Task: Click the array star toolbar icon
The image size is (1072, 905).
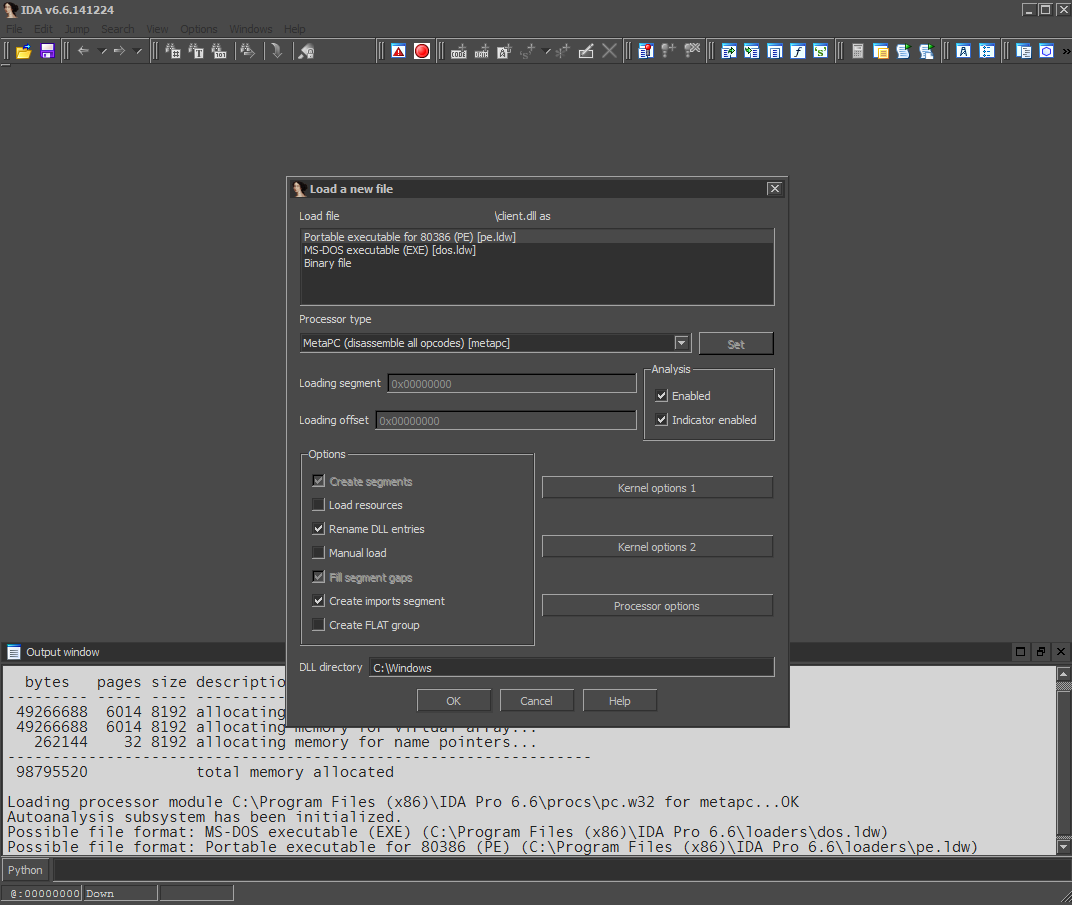Action: click(x=563, y=51)
